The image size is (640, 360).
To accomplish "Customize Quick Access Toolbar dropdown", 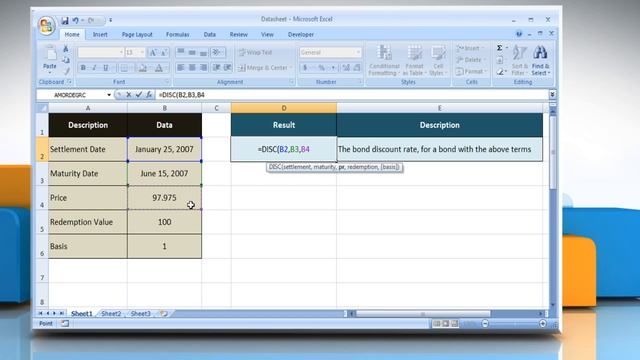I will (111, 20).
